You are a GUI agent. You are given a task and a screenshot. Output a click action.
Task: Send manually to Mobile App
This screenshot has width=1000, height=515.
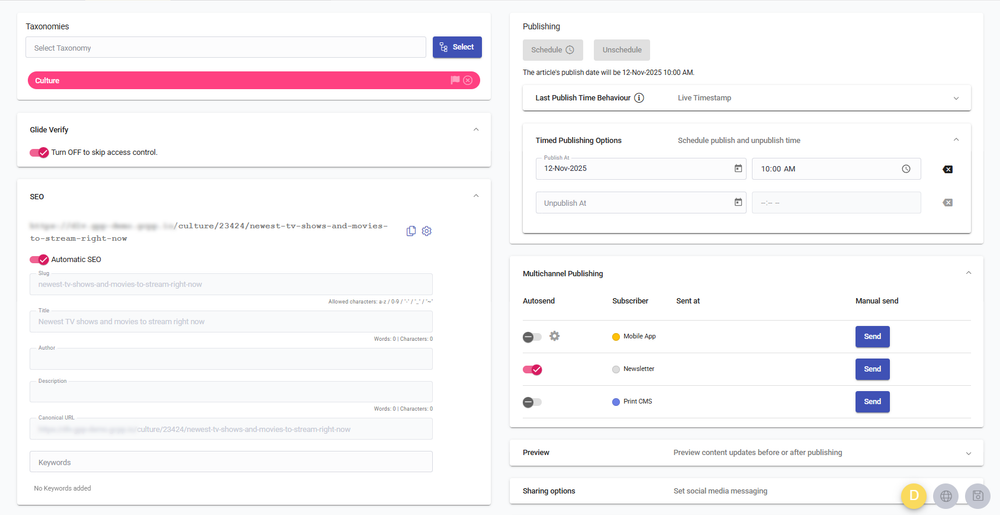[872, 337]
